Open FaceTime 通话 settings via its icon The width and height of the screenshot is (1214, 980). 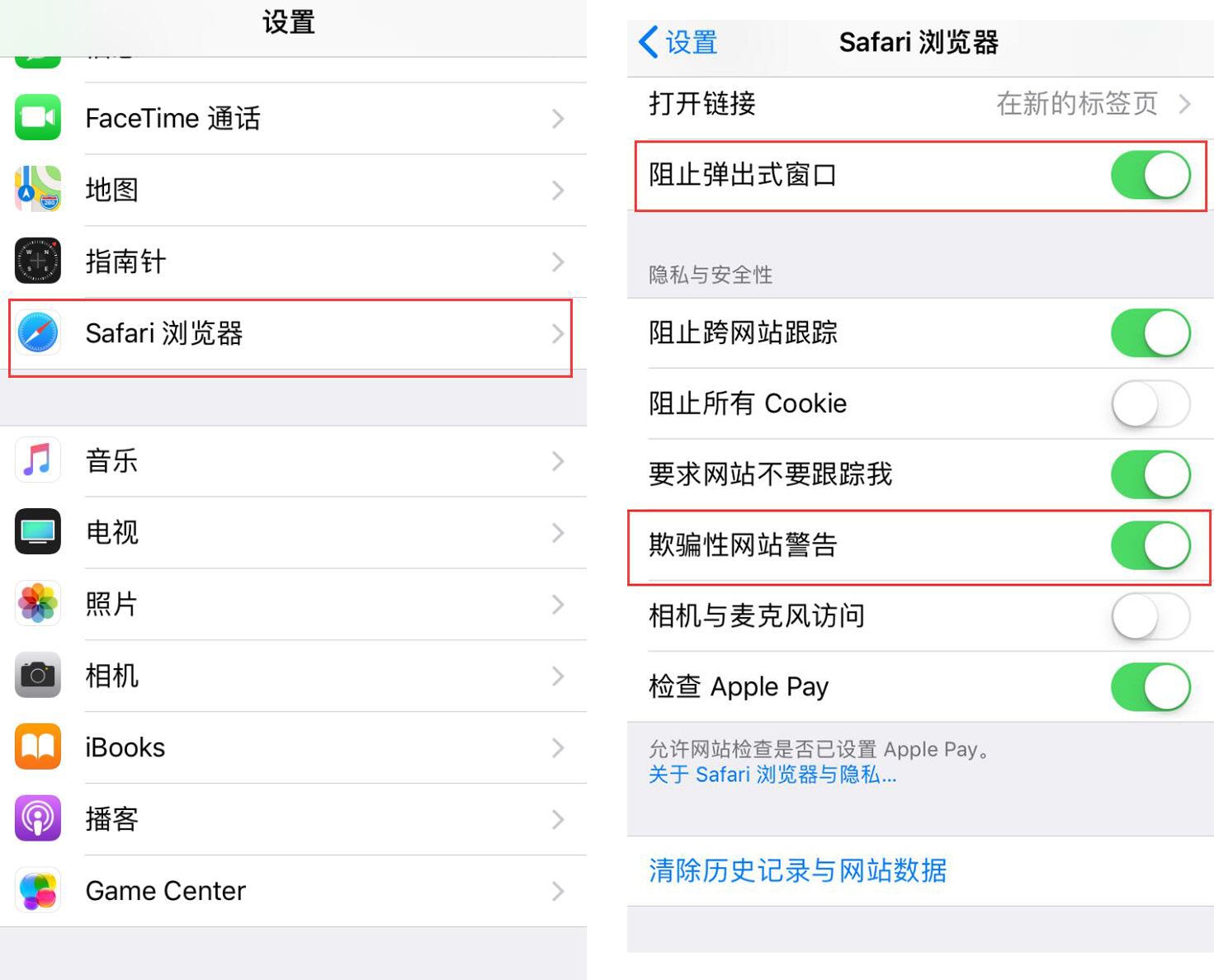click(x=37, y=117)
